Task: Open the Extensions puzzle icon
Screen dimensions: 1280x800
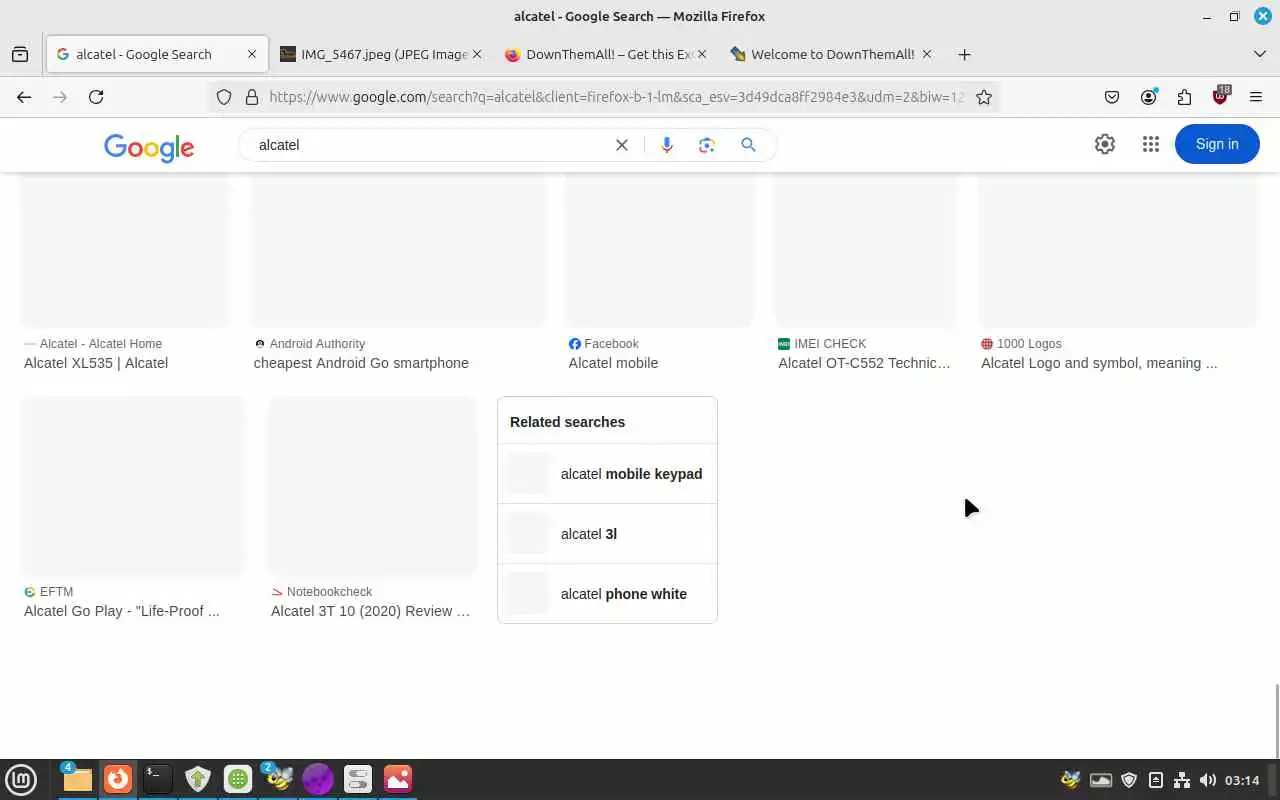Action: 1185,97
